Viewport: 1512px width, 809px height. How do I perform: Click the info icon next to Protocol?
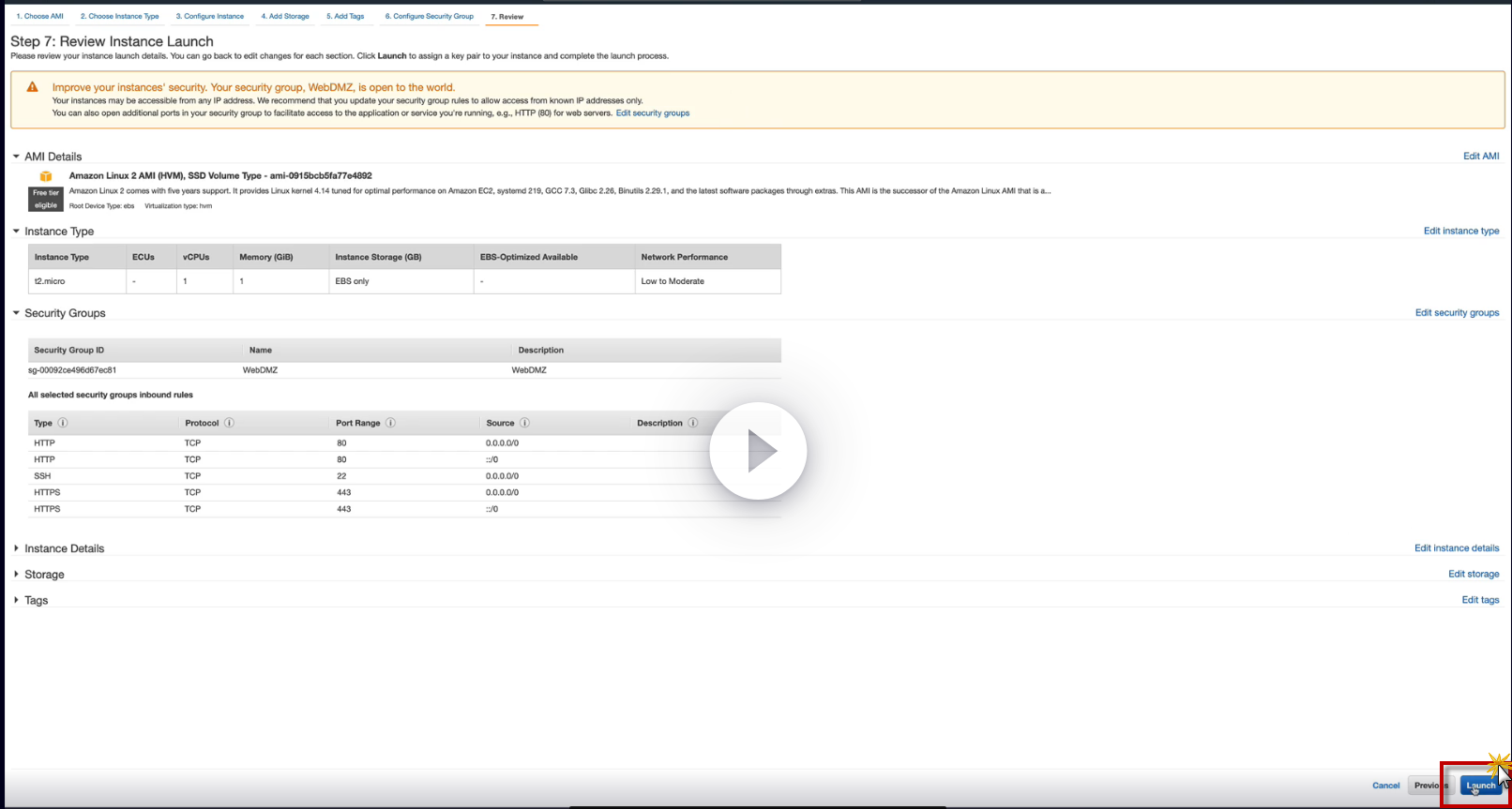(229, 423)
